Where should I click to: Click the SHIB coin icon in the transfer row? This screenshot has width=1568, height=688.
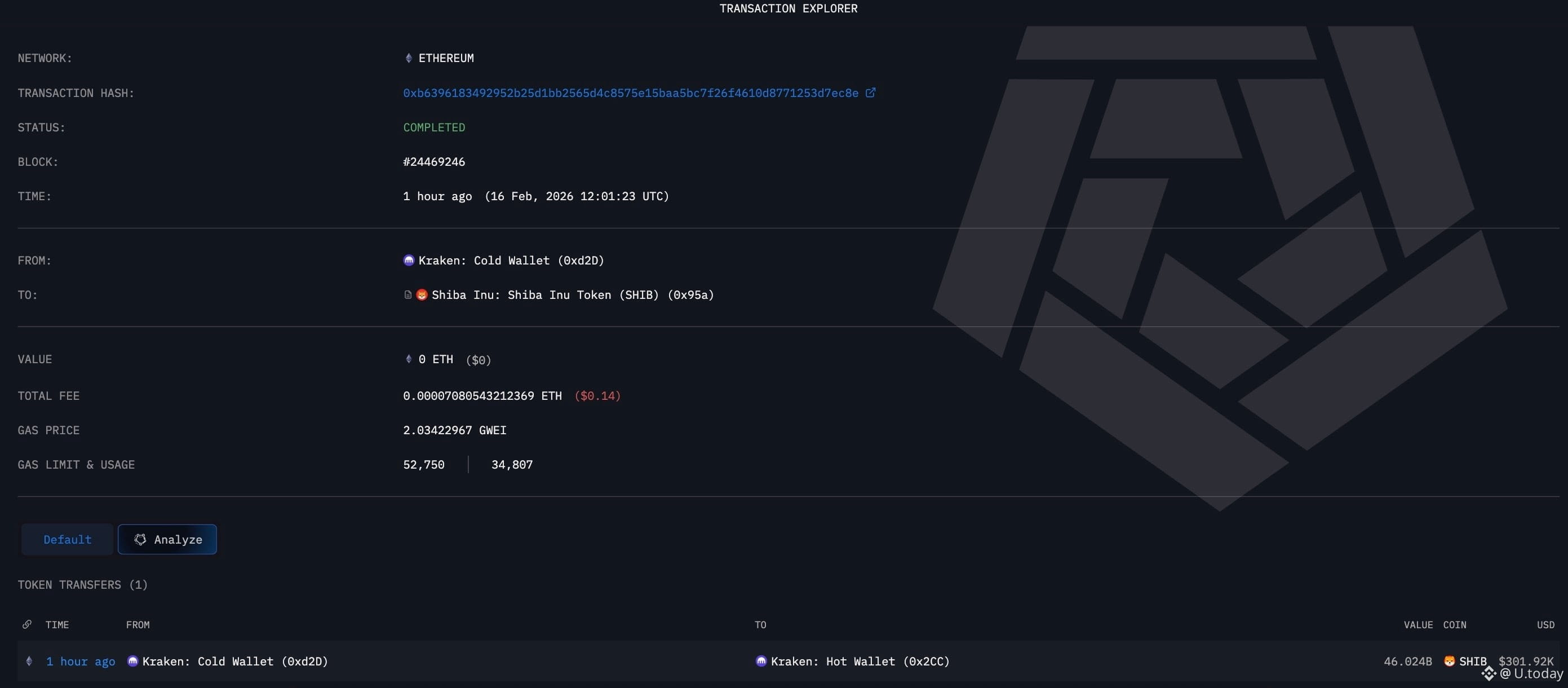(x=1449, y=661)
